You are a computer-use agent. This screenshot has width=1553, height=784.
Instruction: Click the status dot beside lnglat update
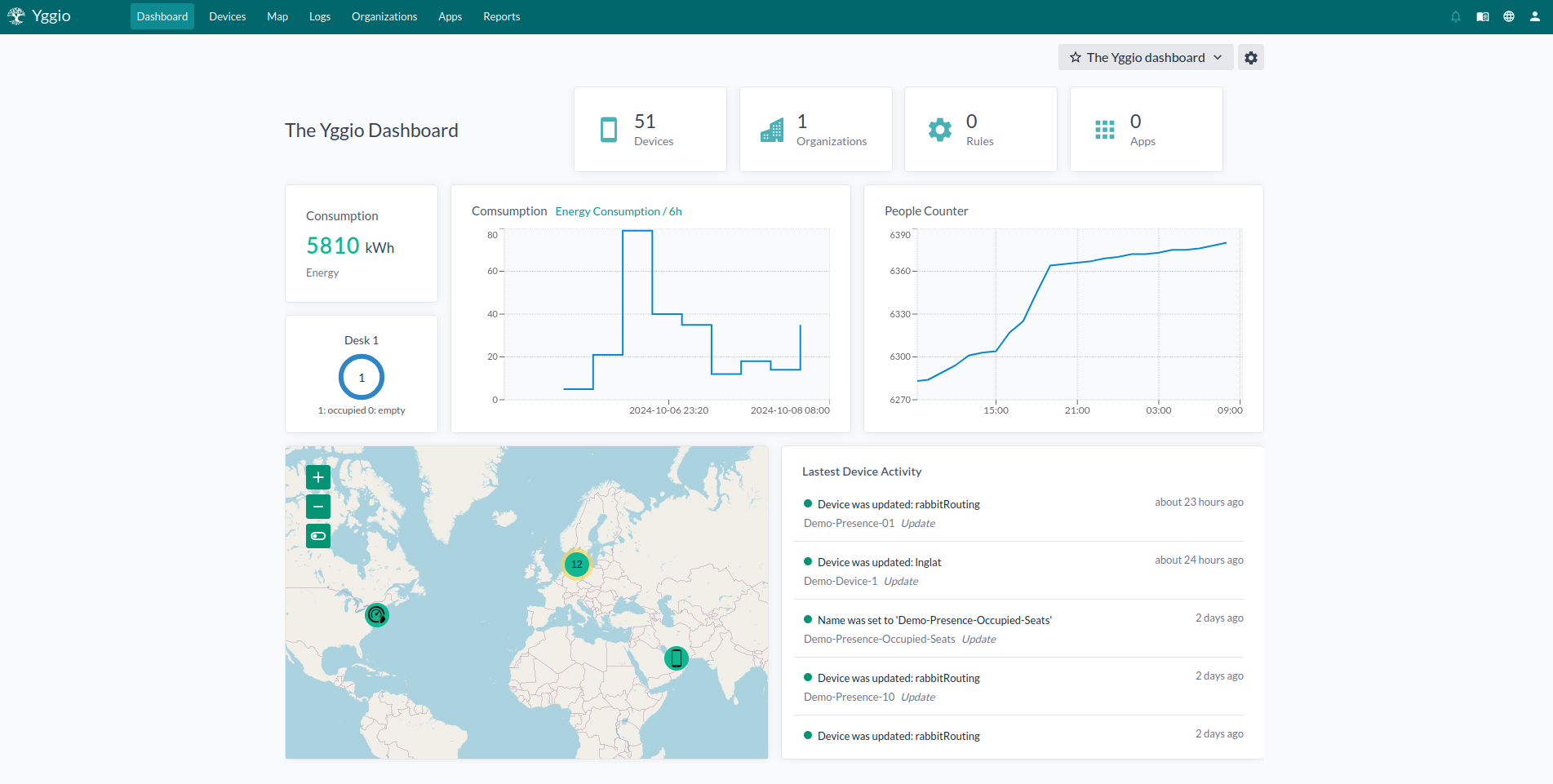pos(808,561)
